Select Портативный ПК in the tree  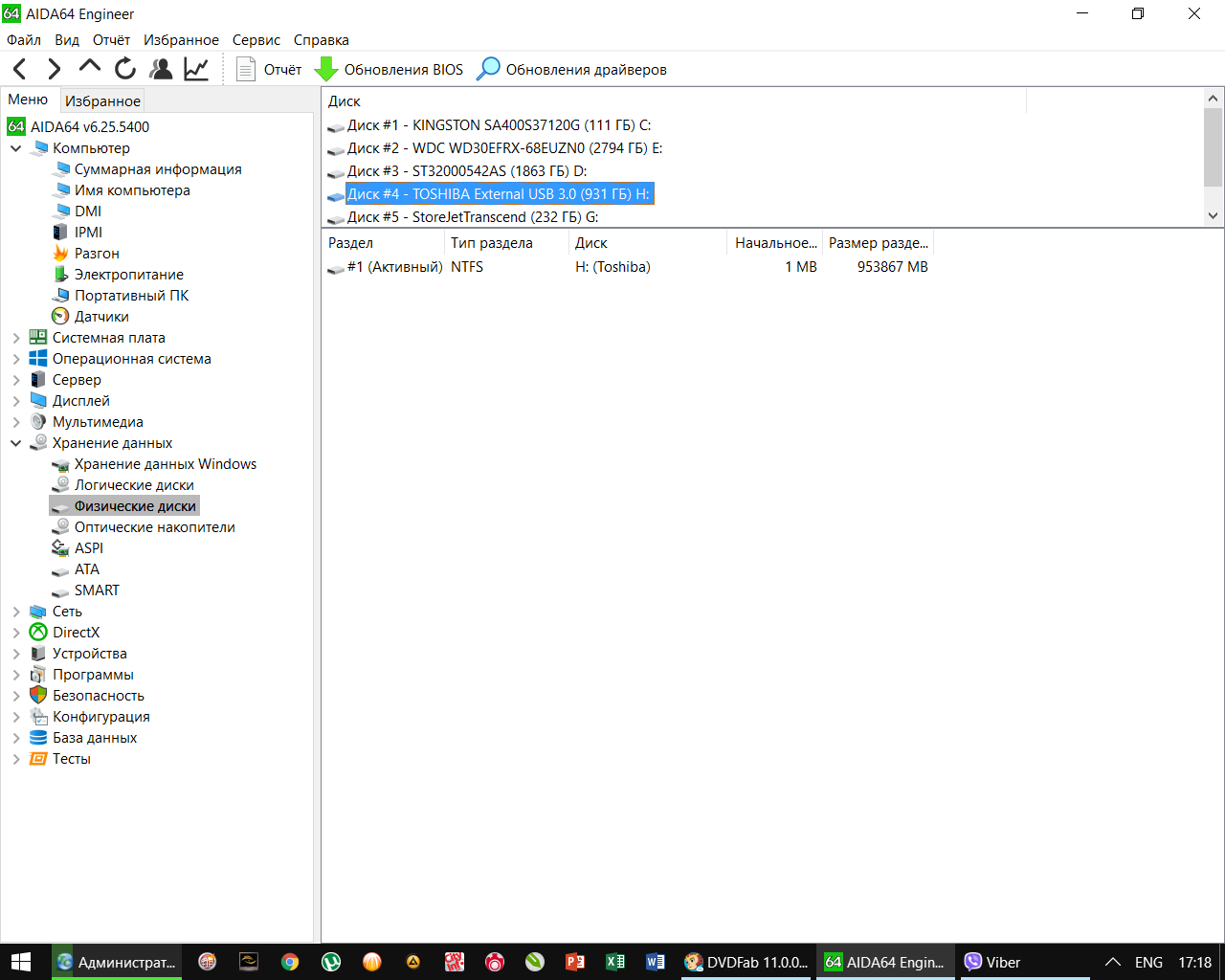tap(131, 296)
